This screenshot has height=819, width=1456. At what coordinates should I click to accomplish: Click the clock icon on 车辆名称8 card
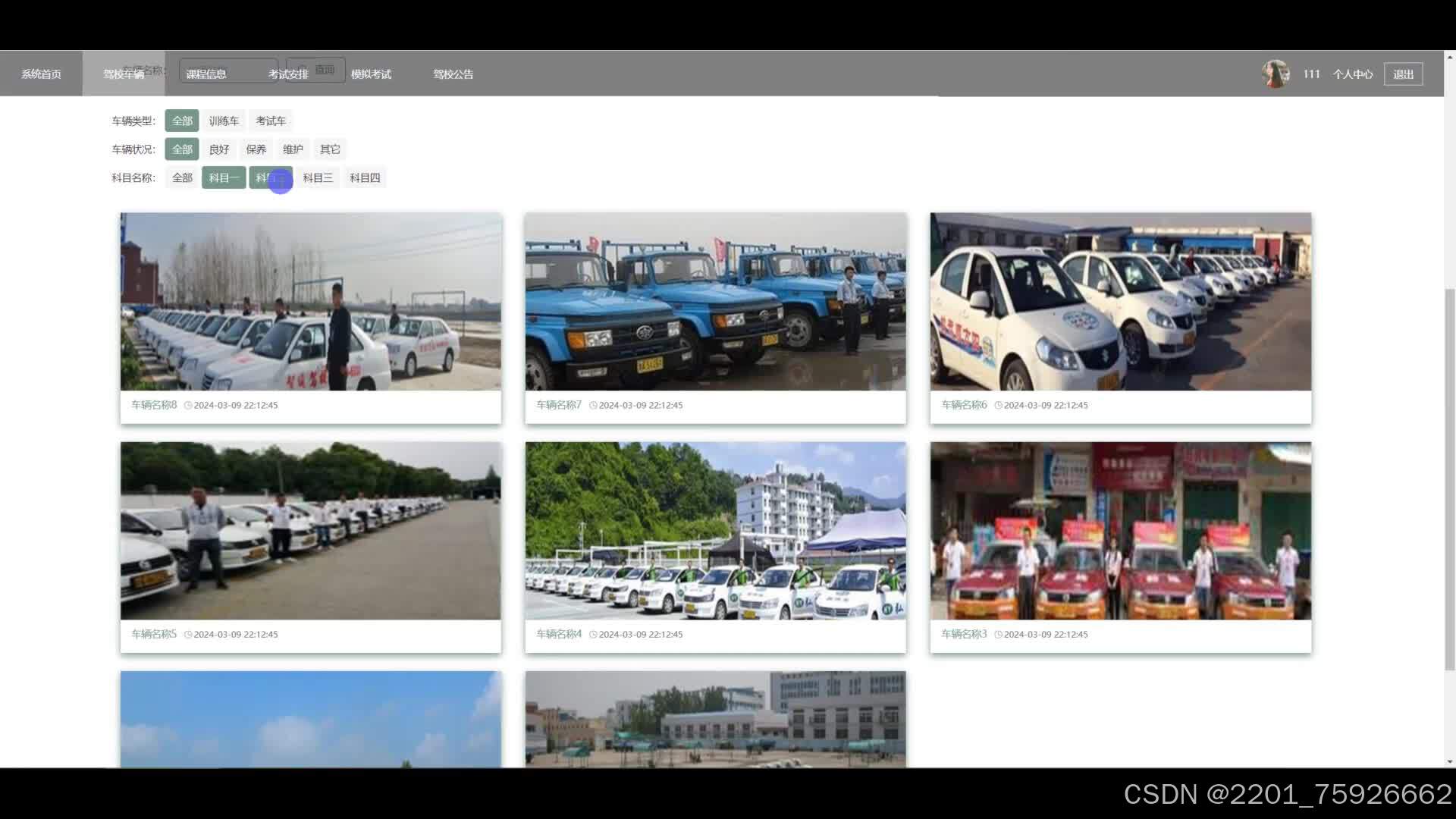[x=188, y=406]
